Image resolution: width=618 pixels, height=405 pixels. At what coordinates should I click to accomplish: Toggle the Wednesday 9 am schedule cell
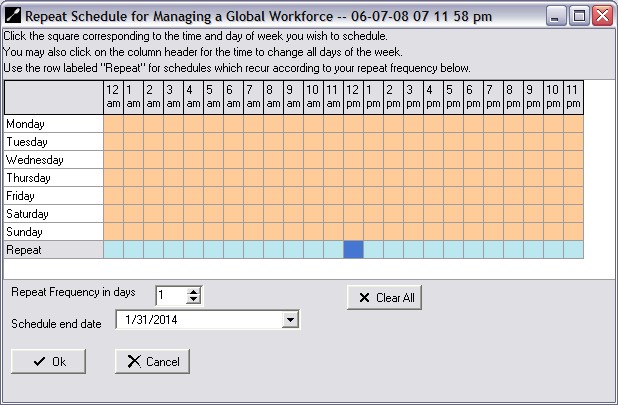(x=293, y=160)
